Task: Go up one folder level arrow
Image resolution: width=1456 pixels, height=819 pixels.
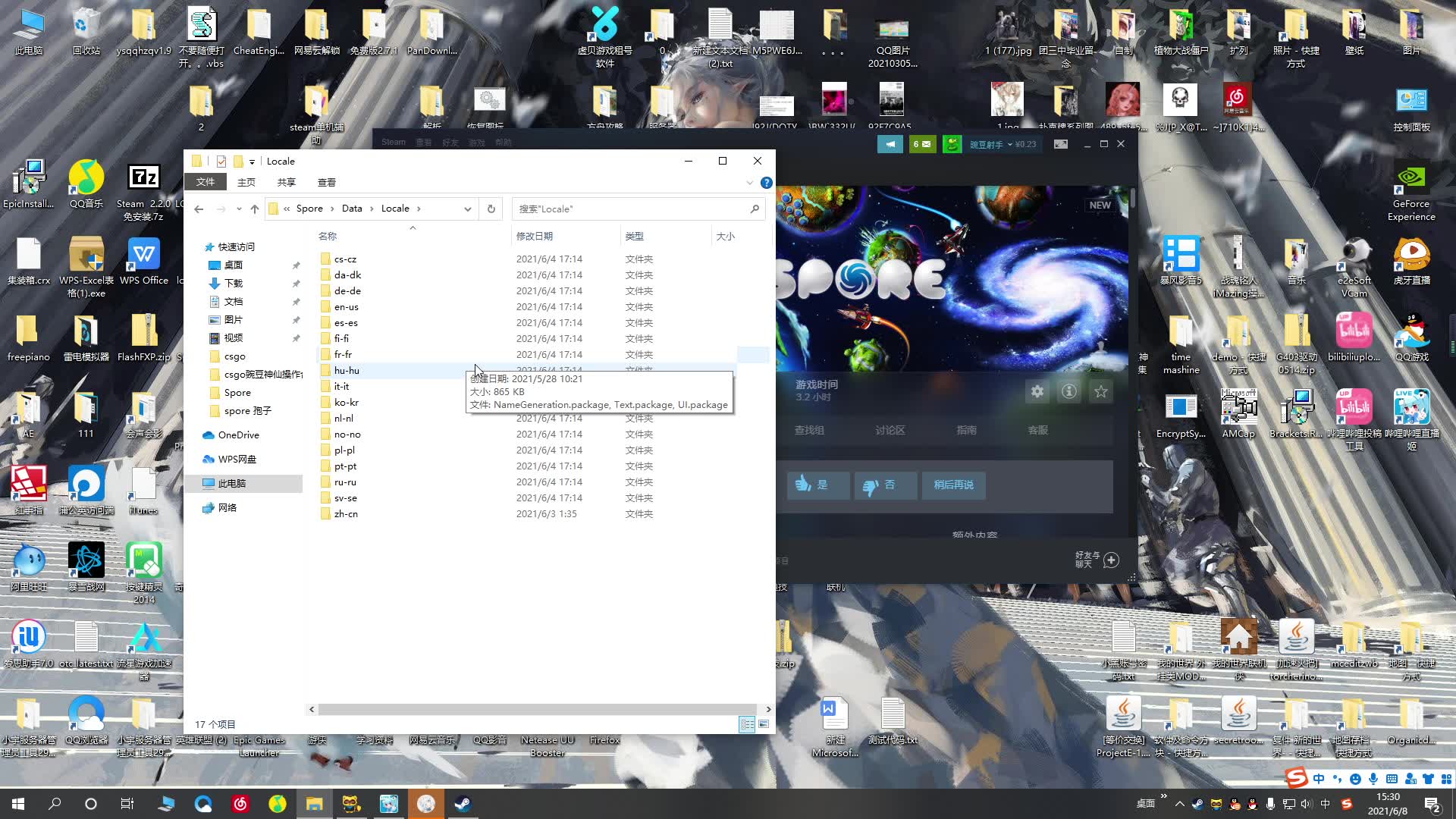Action: 255,209
